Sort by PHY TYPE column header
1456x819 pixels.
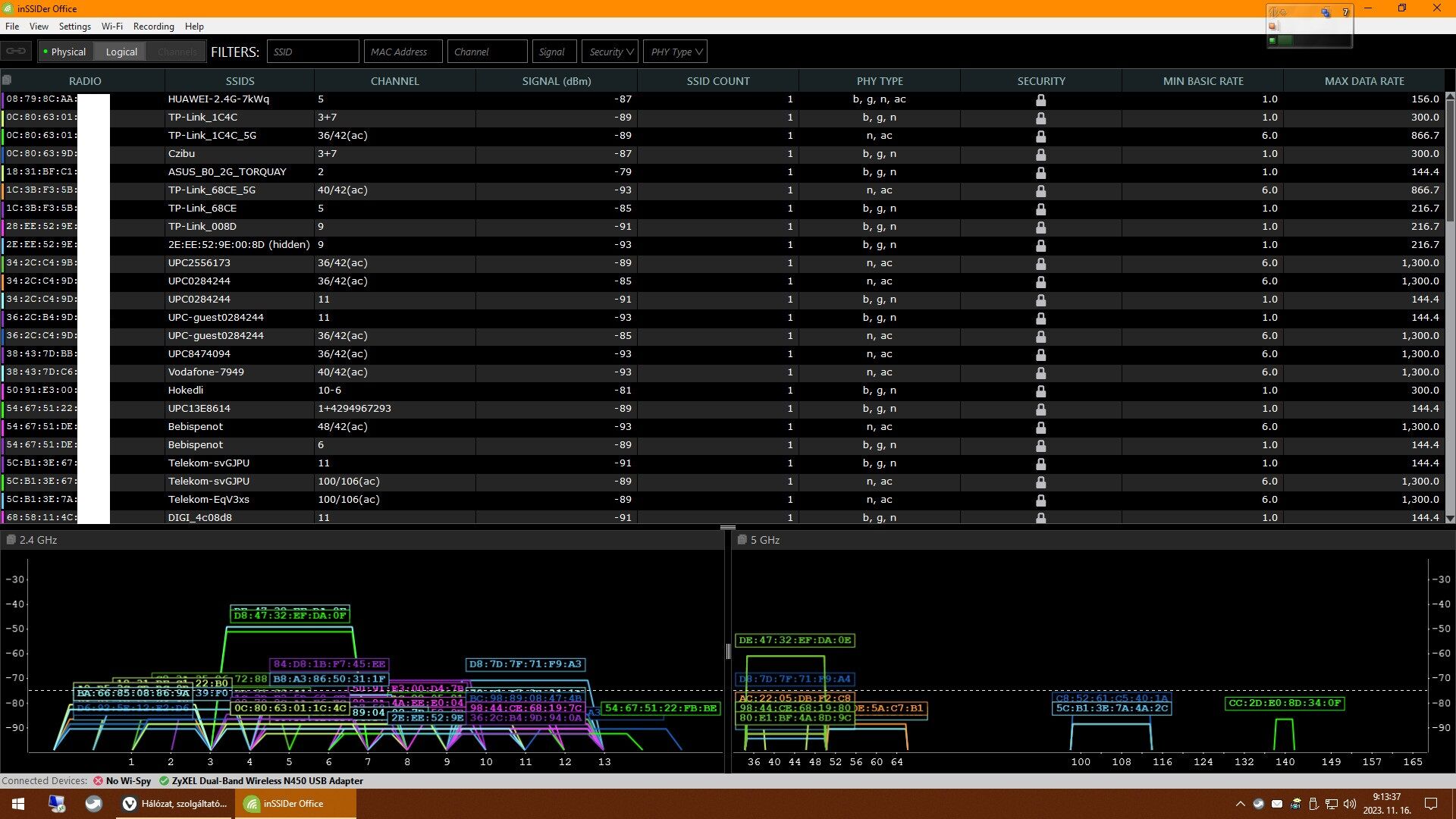click(x=880, y=80)
